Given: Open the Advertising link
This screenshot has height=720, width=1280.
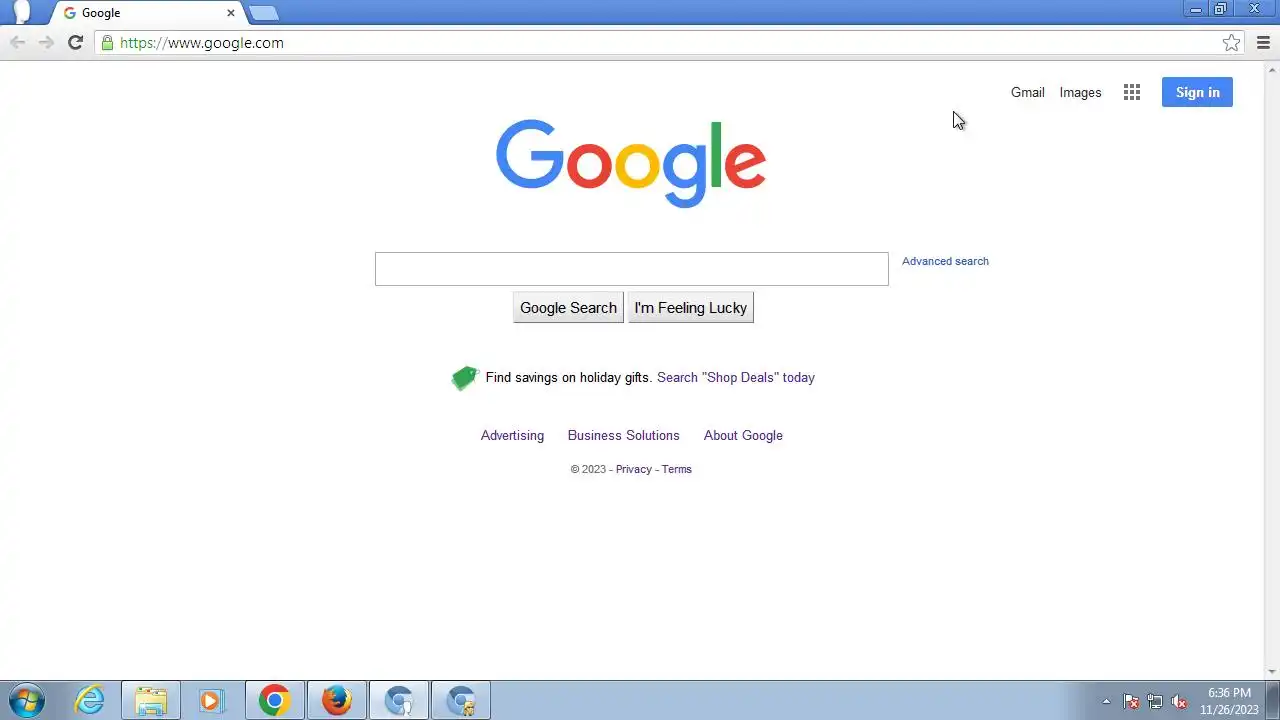Looking at the screenshot, I should click(x=512, y=435).
